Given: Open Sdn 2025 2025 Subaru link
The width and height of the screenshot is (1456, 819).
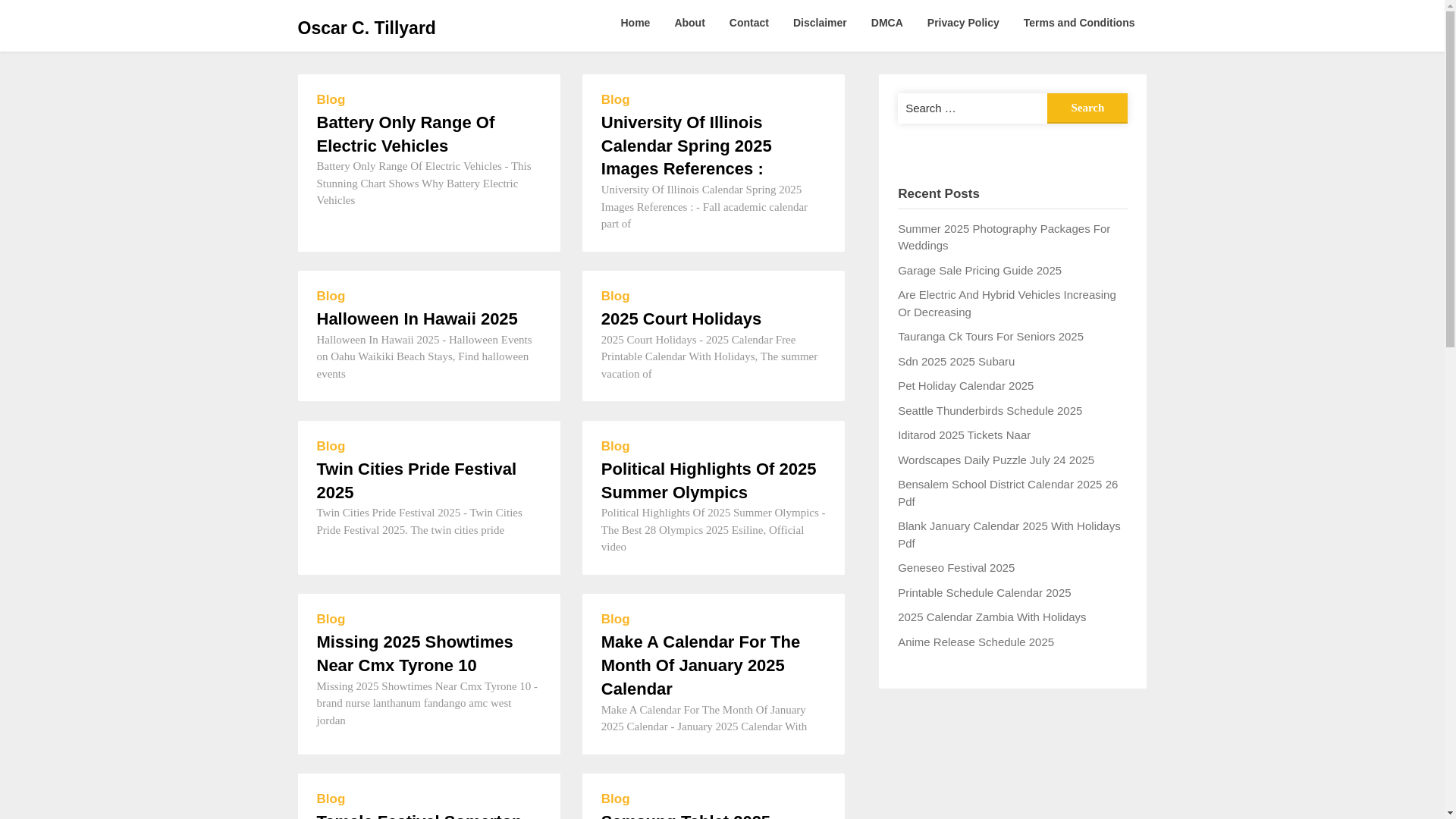Looking at the screenshot, I should [956, 362].
